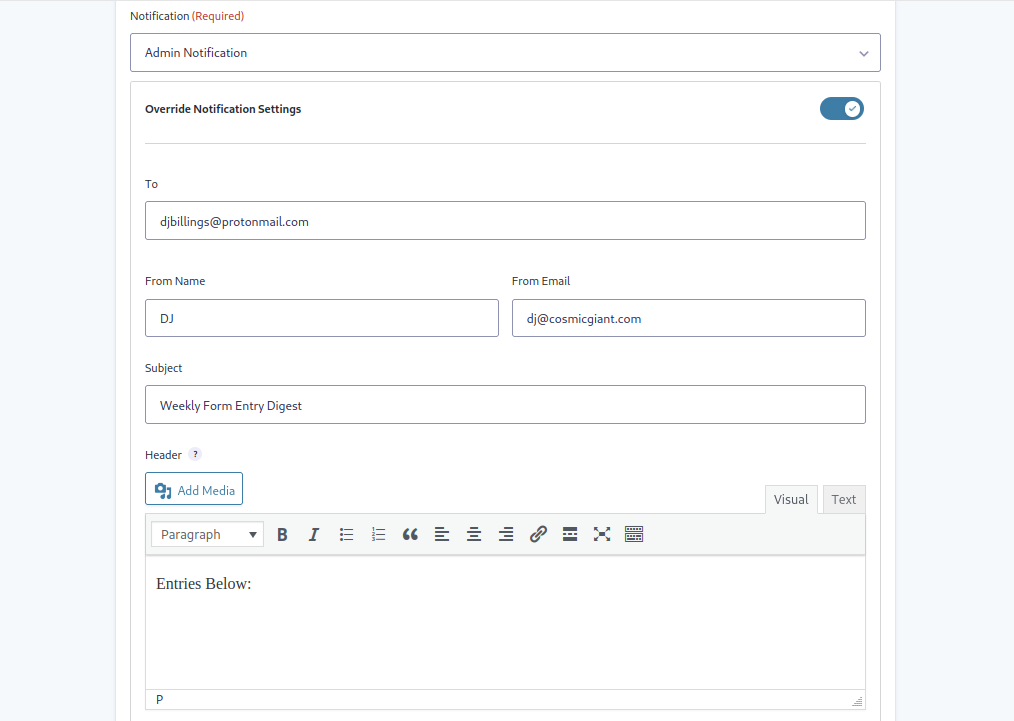This screenshot has height=721, width=1014.
Task: Align text right in the editor
Action: (x=506, y=533)
